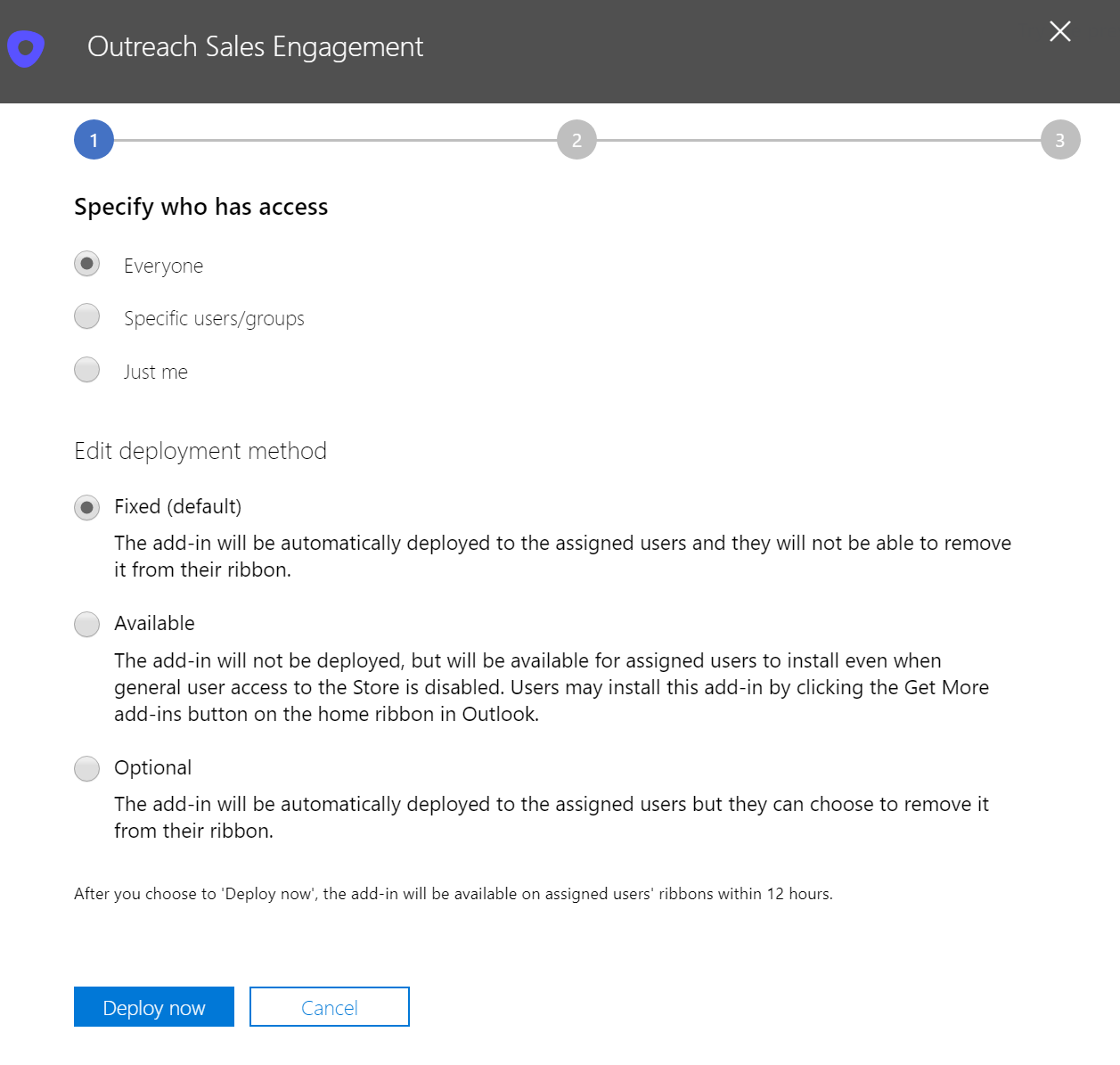Viewport: 1120px width, 1065px height.
Task: Select Fixed (default) deployment method
Action: [x=86, y=508]
